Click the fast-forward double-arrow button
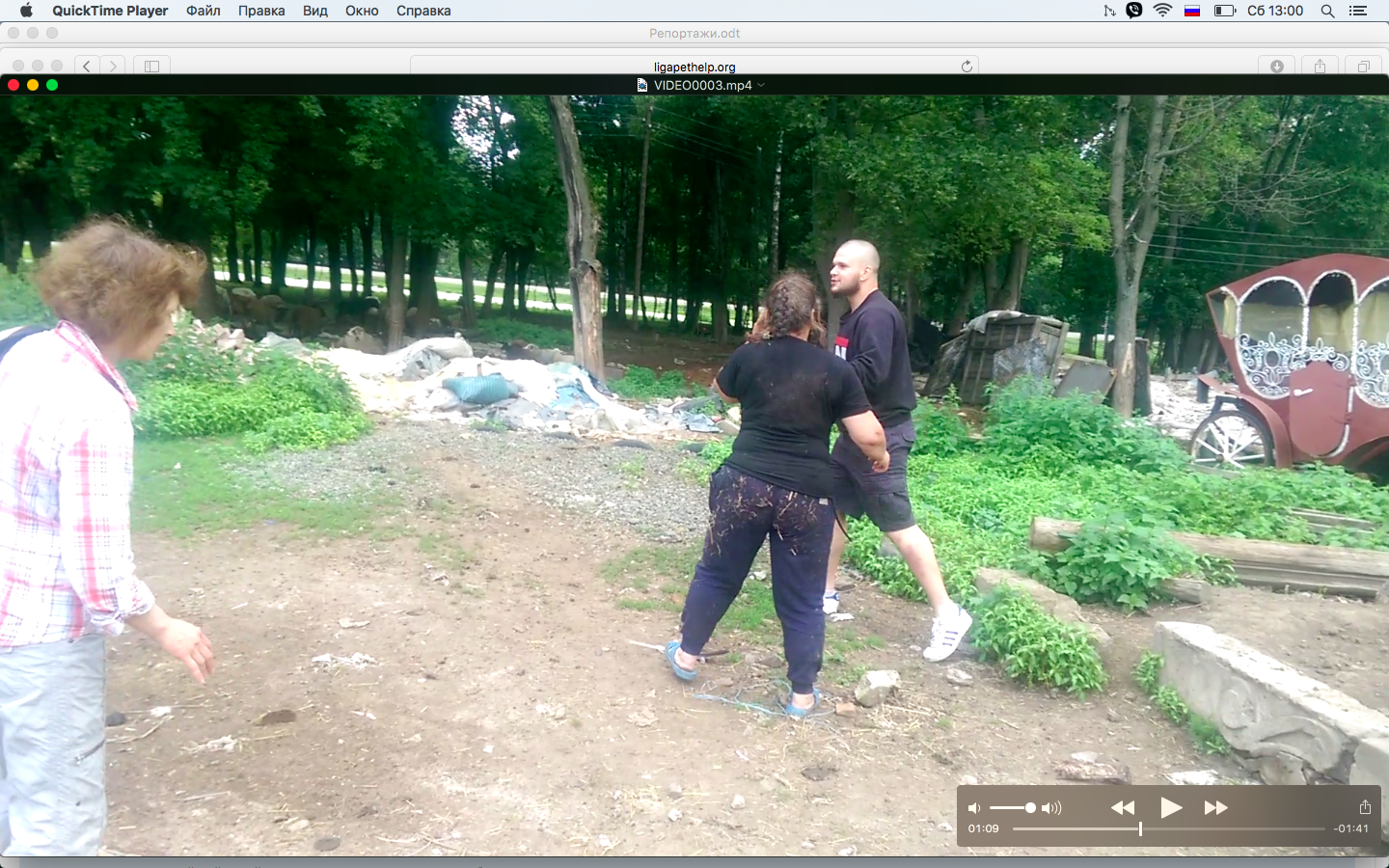Viewport: 1389px width, 868px height. pos(1215,808)
